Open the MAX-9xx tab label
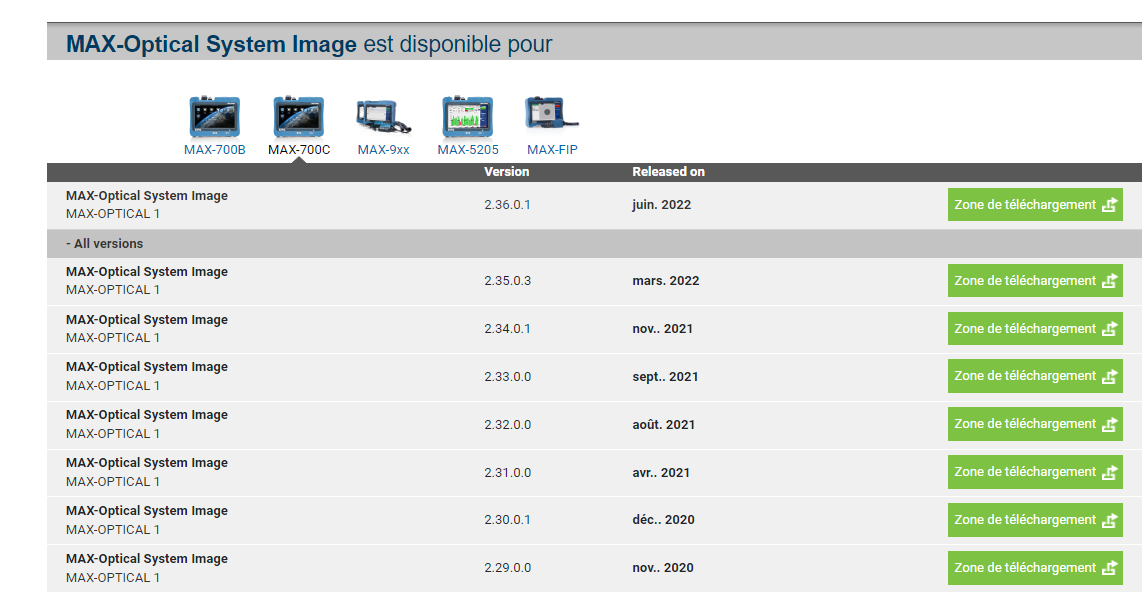Screen dimensions: 1146x592 click(384, 150)
